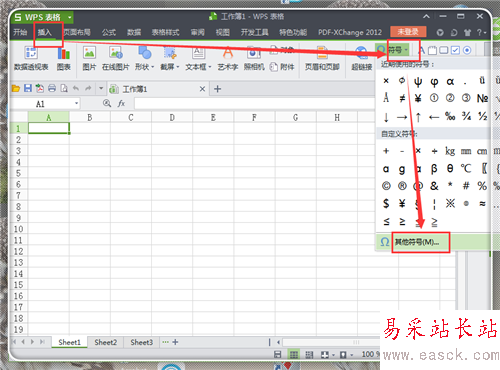Insert an 附件 attachment
The height and width of the screenshot is (370, 500).
pyautogui.click(x=282, y=67)
